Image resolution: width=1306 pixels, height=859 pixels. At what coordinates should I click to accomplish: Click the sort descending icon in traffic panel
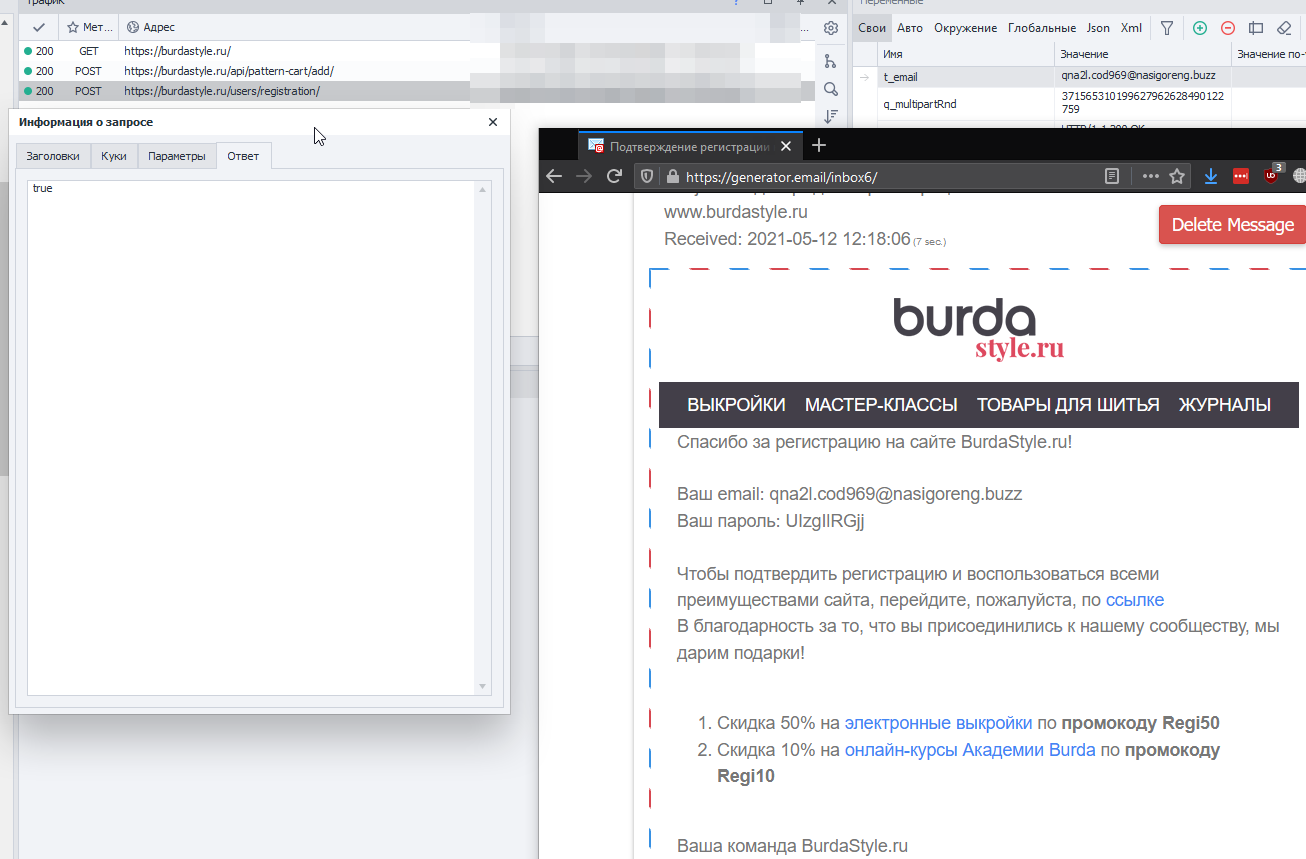pyautogui.click(x=830, y=116)
